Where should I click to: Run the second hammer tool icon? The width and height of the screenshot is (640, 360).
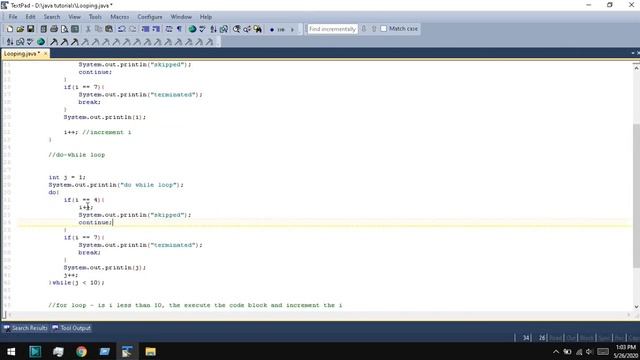click(64, 42)
